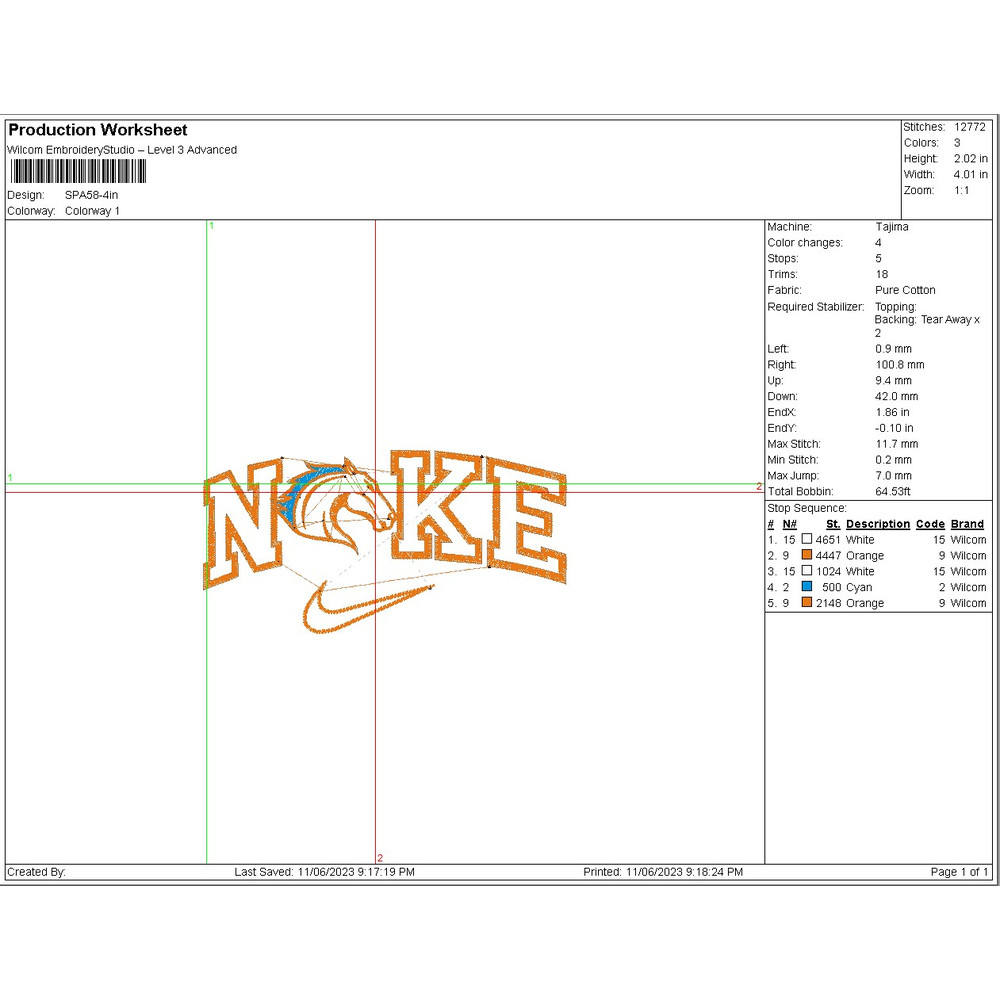
Task: Click the white swatch in stop row 3
Action: pyautogui.click(x=807, y=572)
